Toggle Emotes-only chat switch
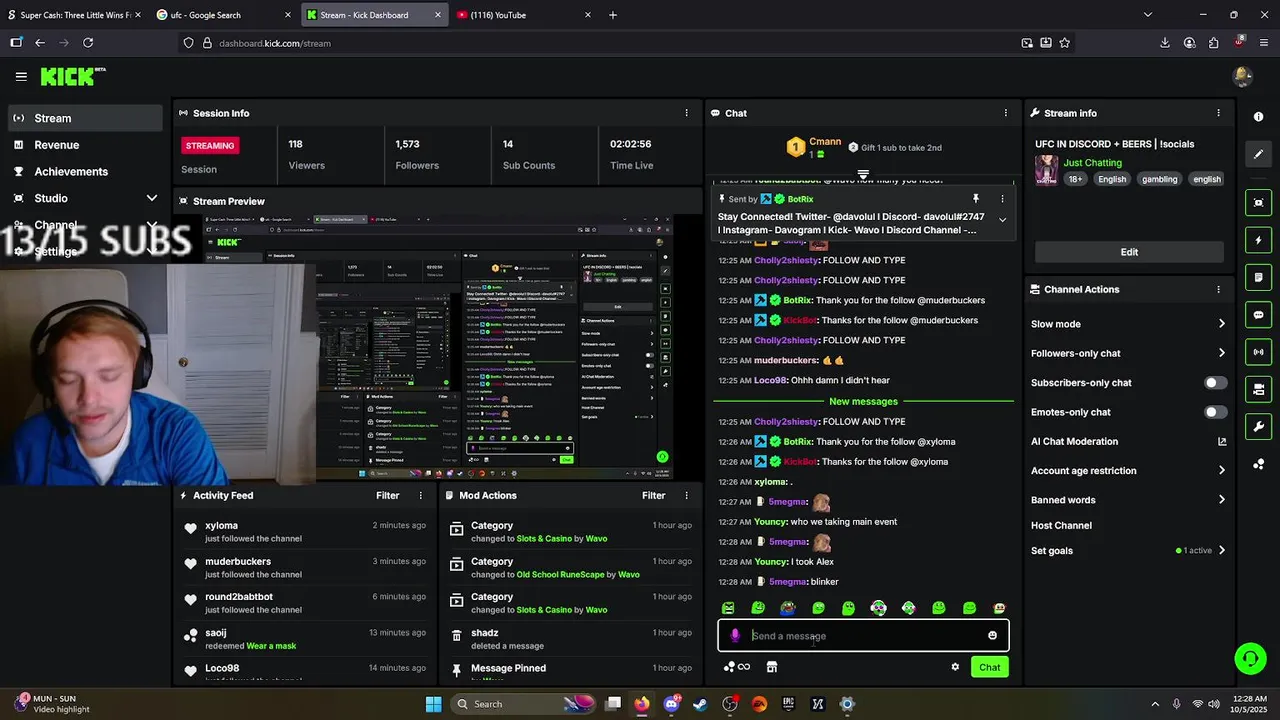This screenshot has width=1280, height=720. 1215,412
